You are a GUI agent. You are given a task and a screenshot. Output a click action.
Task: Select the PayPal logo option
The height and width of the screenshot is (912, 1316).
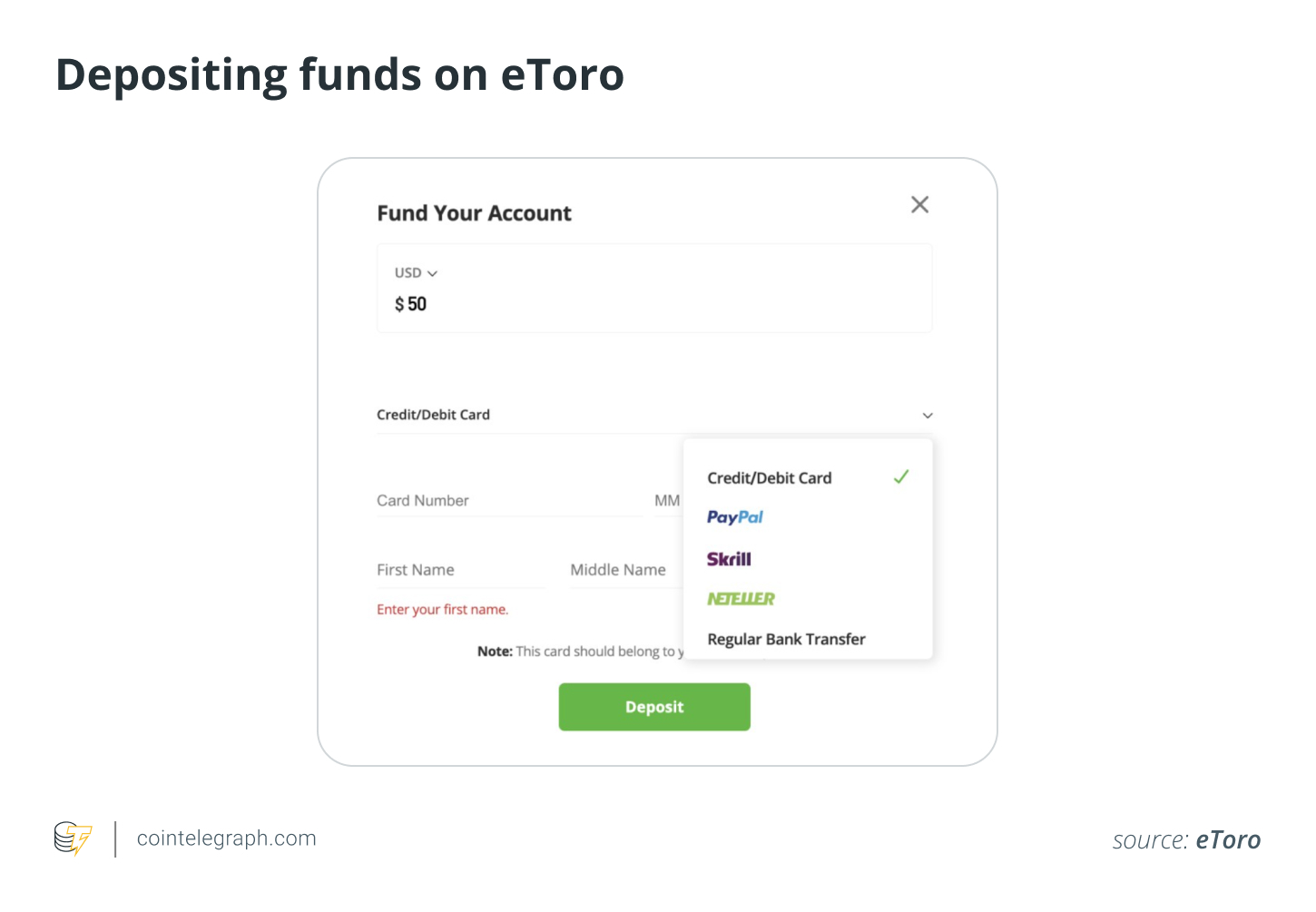pos(735,517)
